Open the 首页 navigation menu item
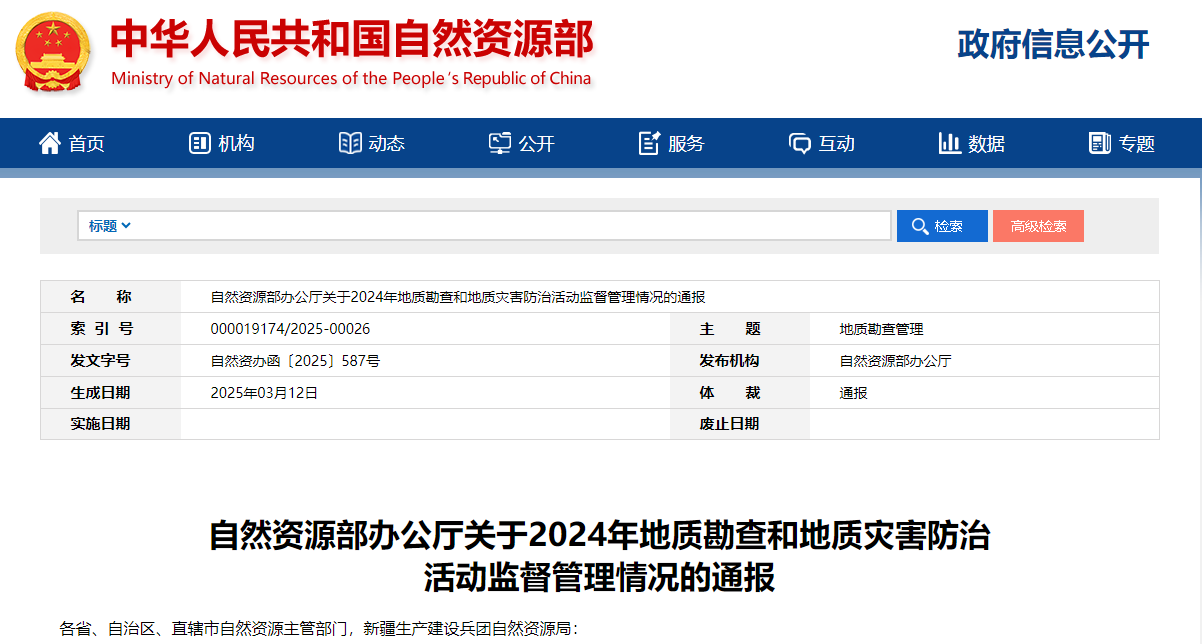 72,143
